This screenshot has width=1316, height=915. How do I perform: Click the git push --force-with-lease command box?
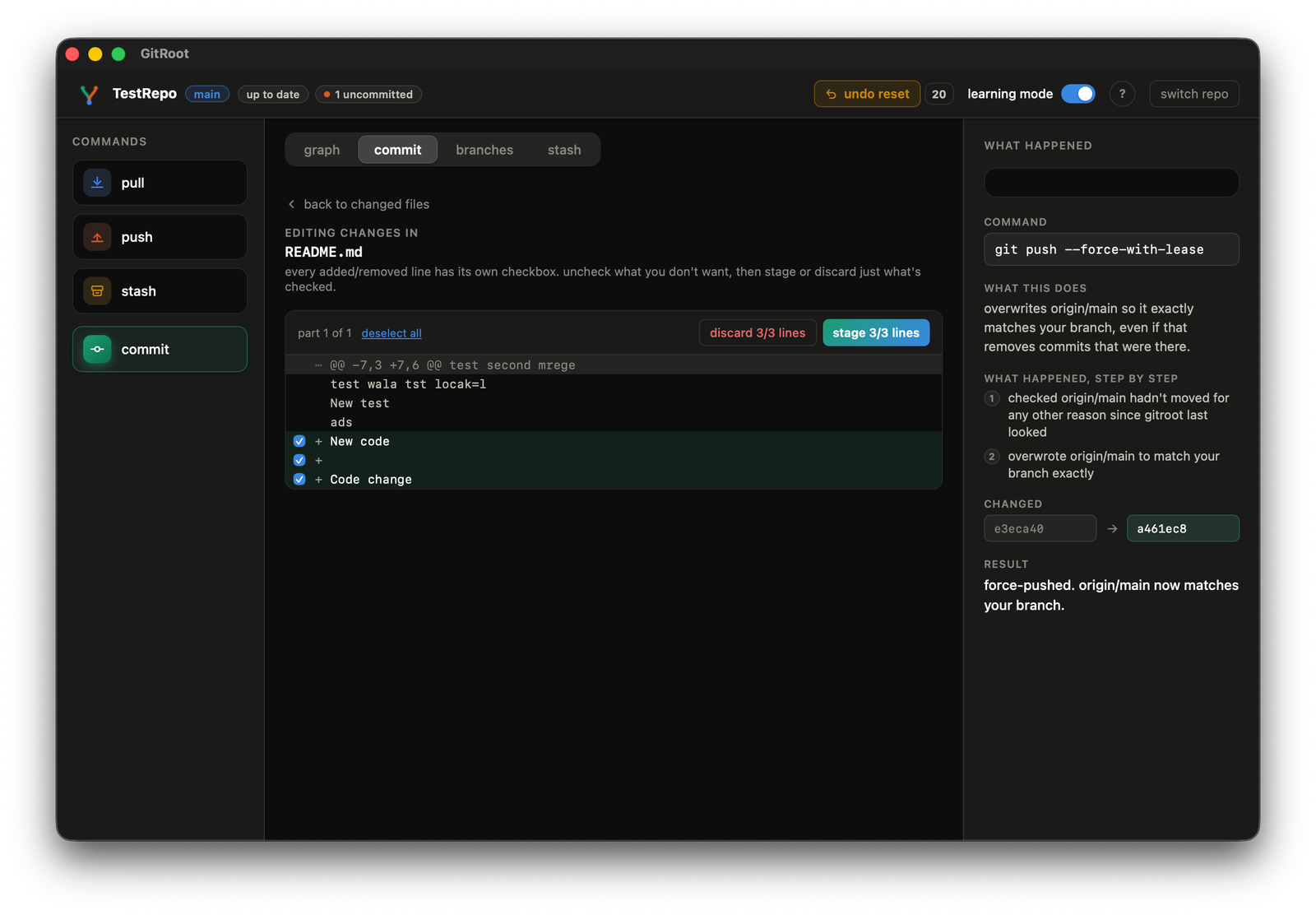click(x=1111, y=249)
